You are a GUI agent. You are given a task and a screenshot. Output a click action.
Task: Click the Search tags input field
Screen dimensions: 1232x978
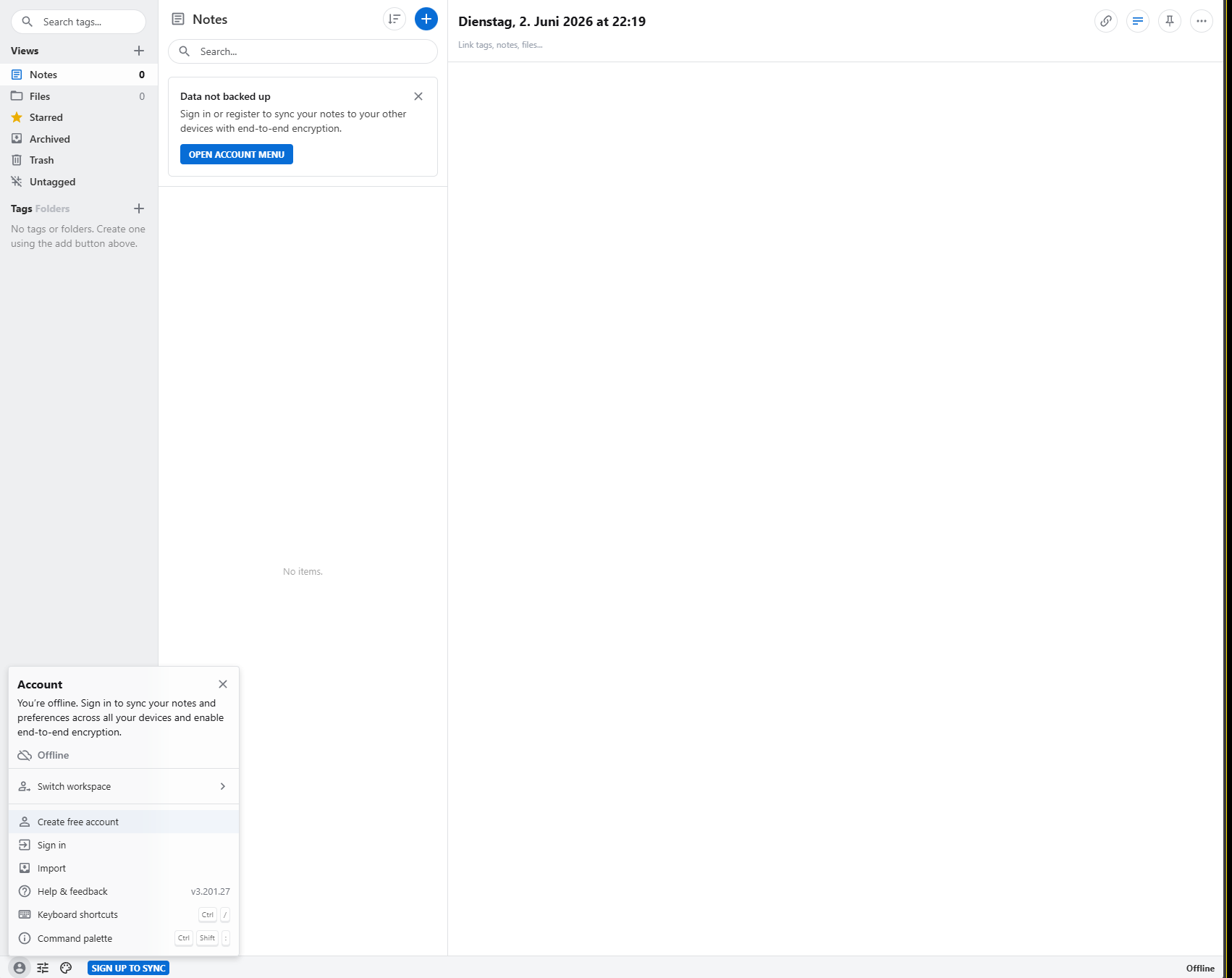pos(78,22)
